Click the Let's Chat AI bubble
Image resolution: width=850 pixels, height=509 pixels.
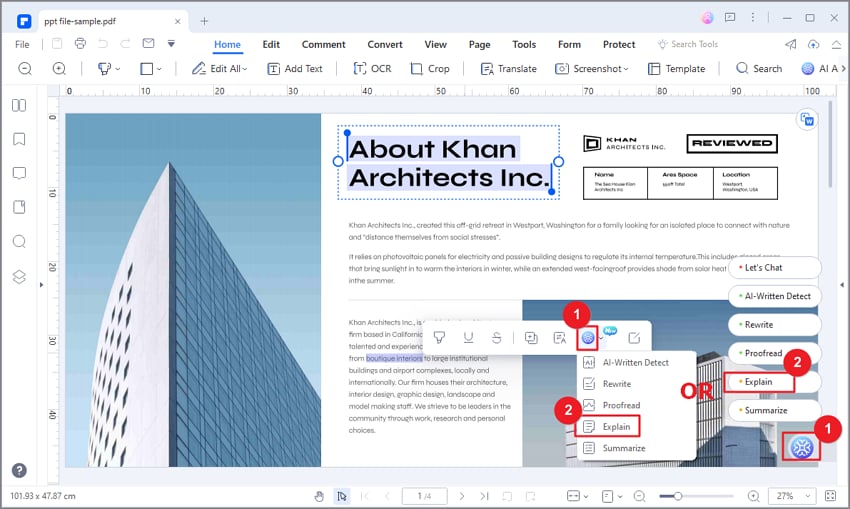coord(774,267)
